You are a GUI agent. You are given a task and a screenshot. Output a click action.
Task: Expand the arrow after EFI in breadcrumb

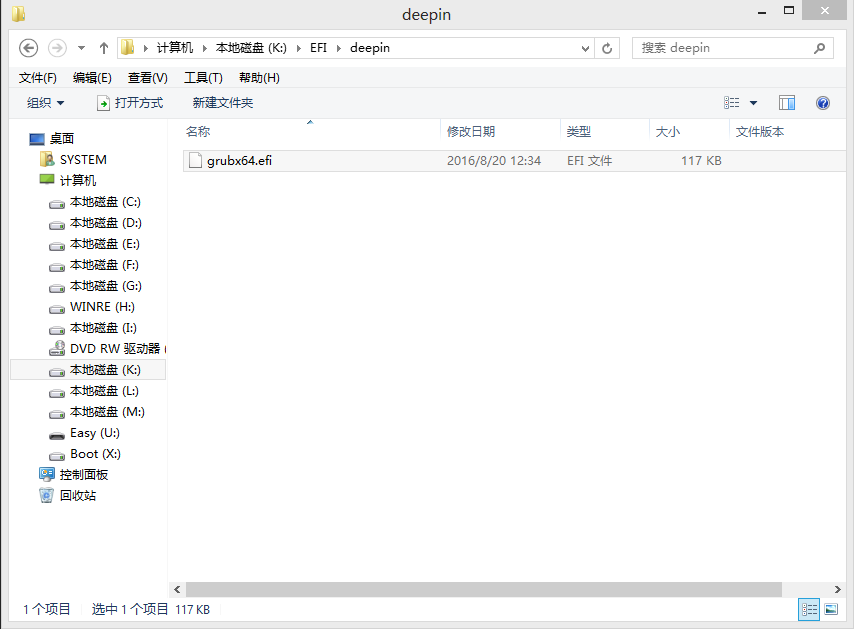(x=339, y=48)
